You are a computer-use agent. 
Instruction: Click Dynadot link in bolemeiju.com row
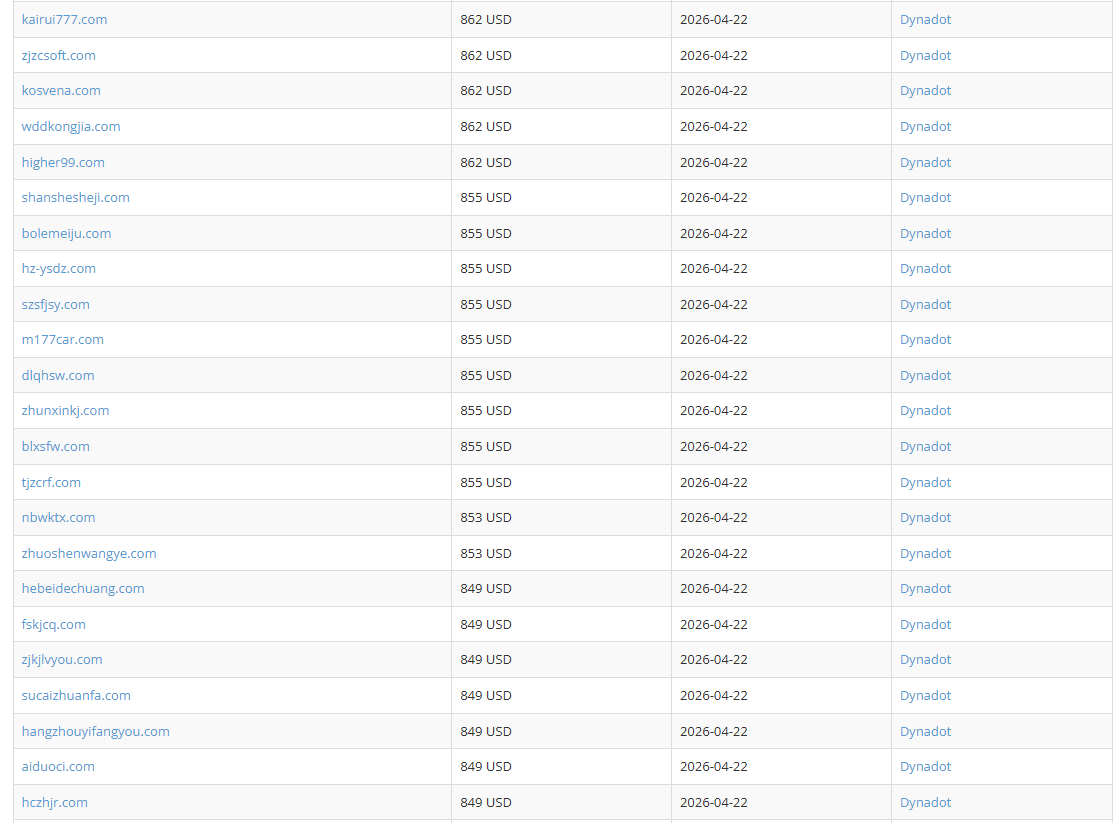click(925, 234)
